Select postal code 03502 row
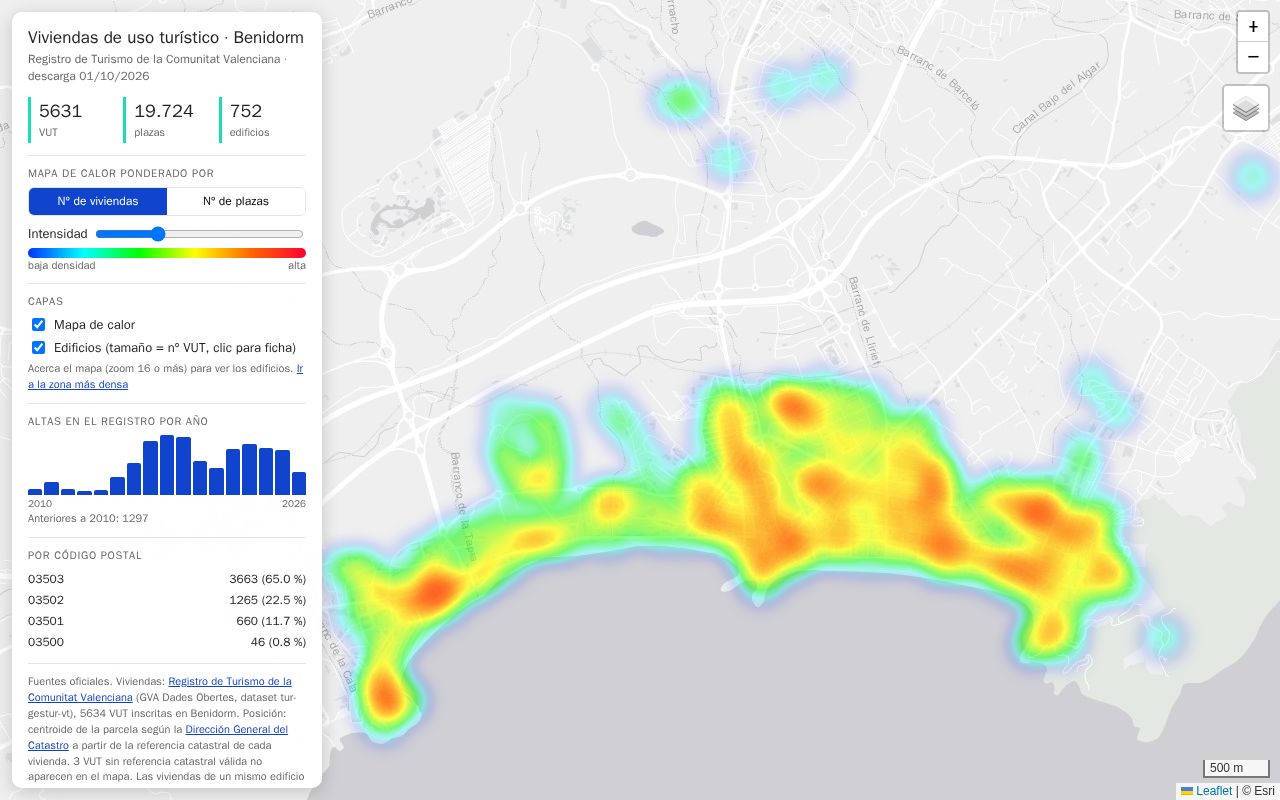The height and width of the screenshot is (800, 1280). [167, 600]
